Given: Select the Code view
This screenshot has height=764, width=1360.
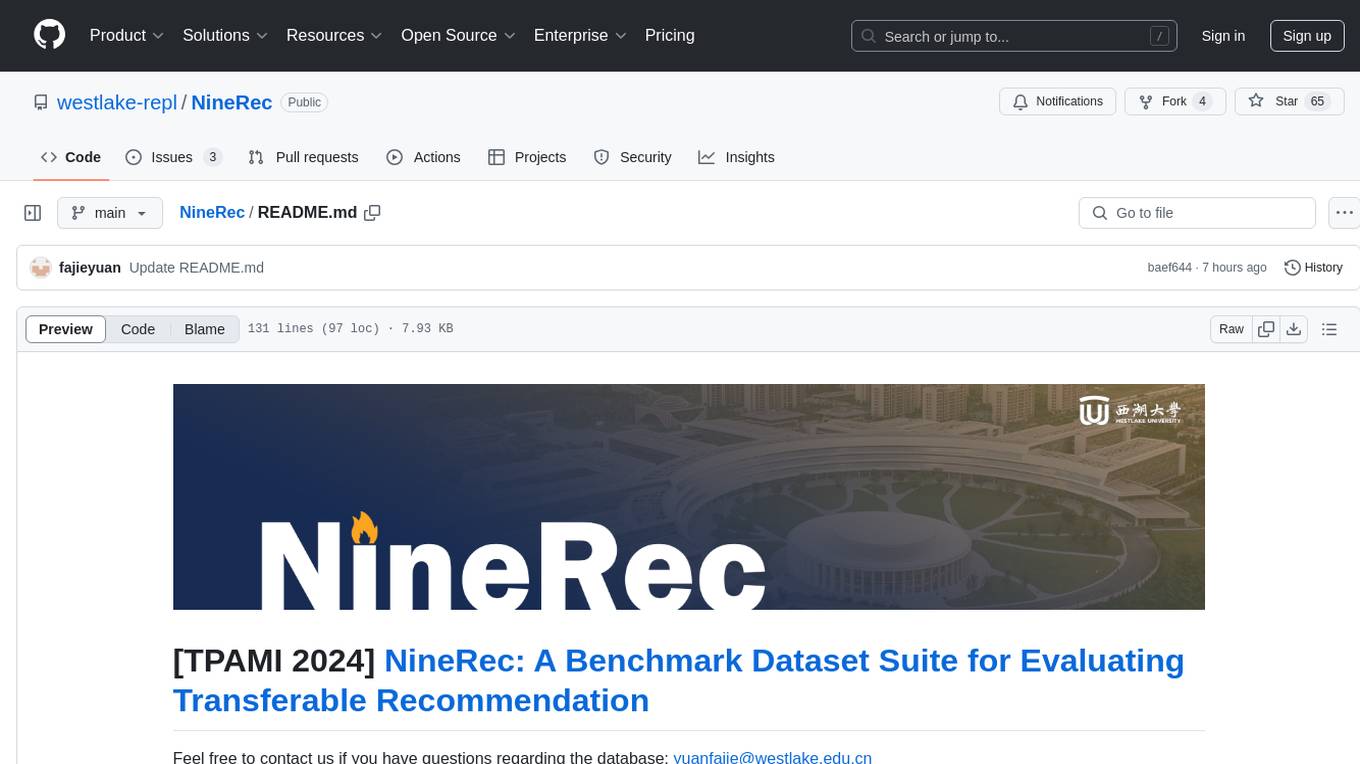Looking at the screenshot, I should 138,329.
